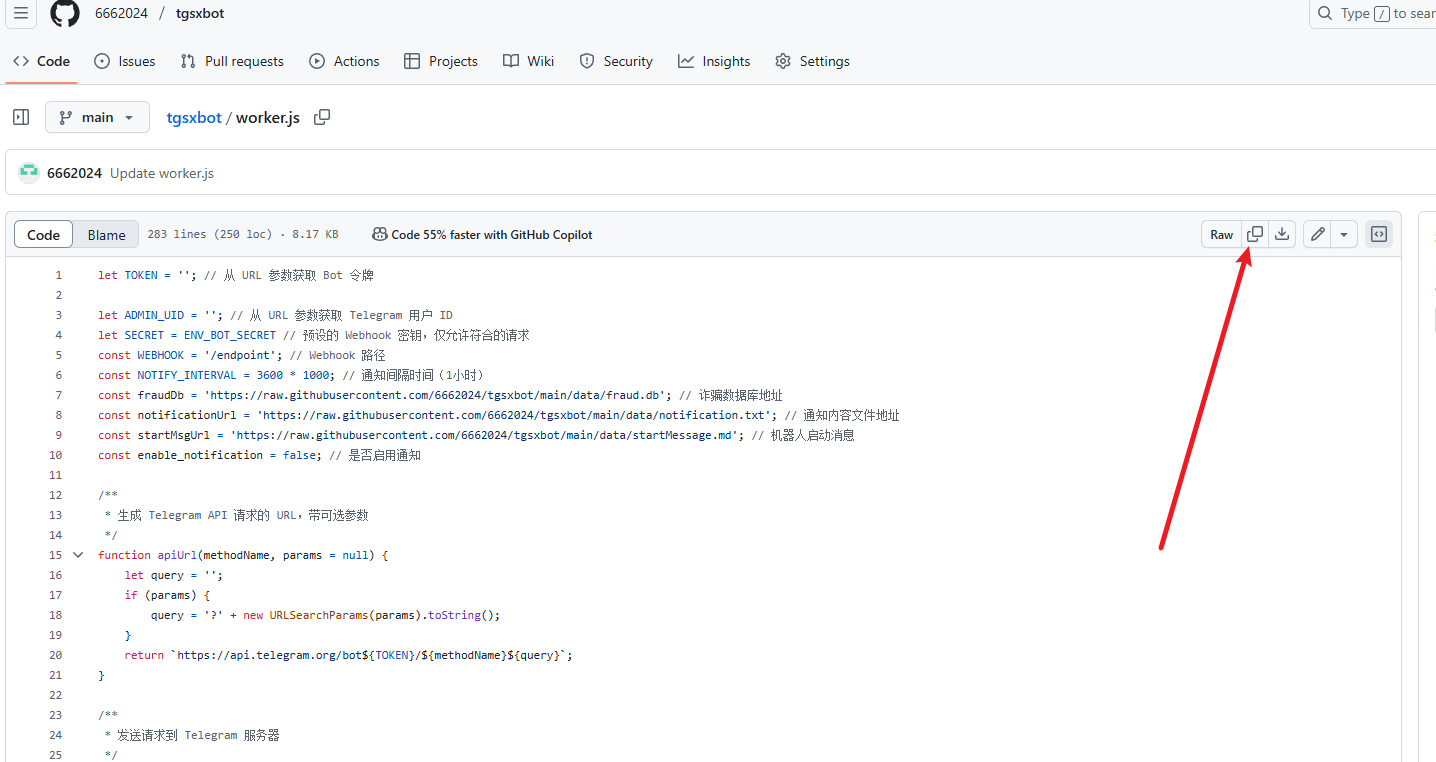The image size is (1436, 762).
Task: Toggle the file tree side panel
Action: 21,117
